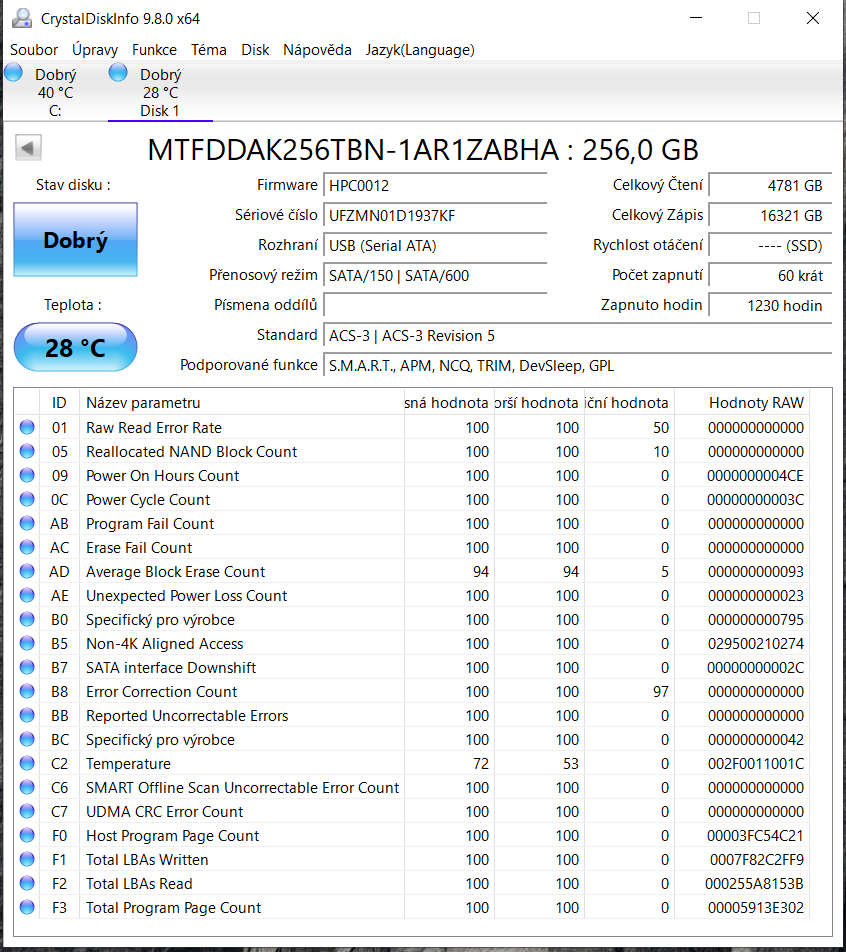Open the Téma menu
This screenshot has height=952, width=846.
(x=208, y=49)
